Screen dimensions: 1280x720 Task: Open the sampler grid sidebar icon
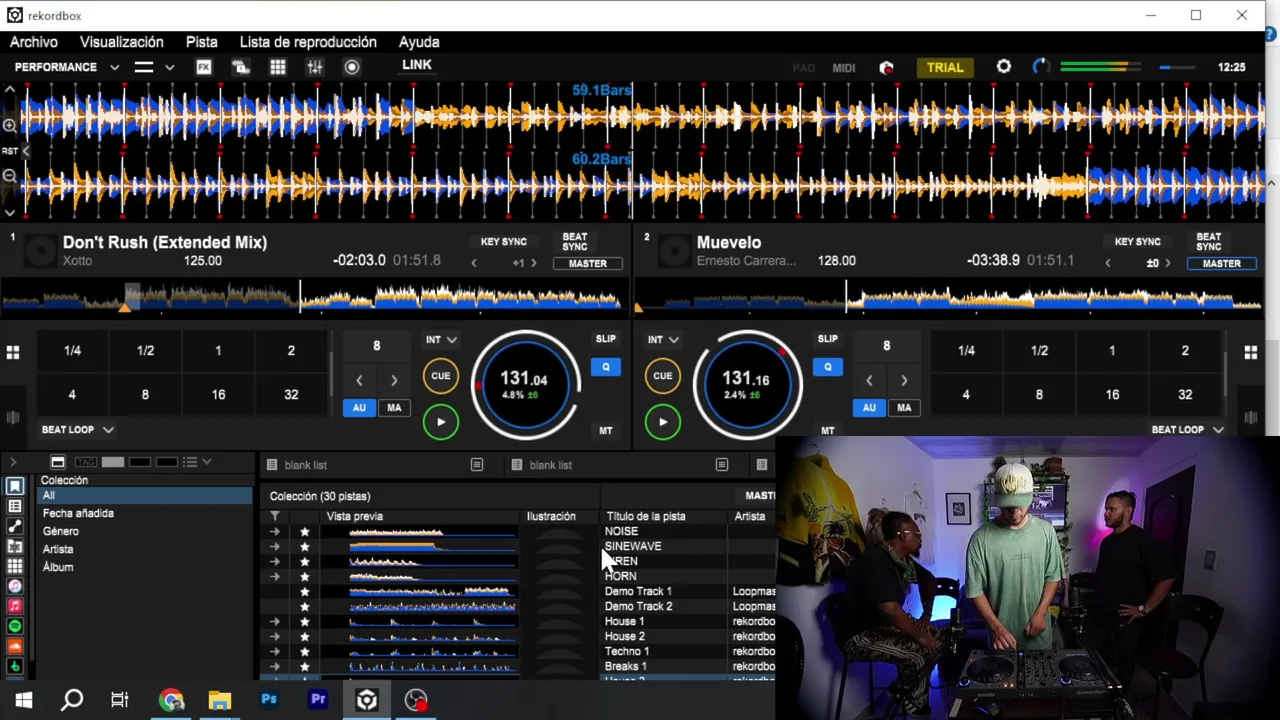pyautogui.click(x=15, y=566)
